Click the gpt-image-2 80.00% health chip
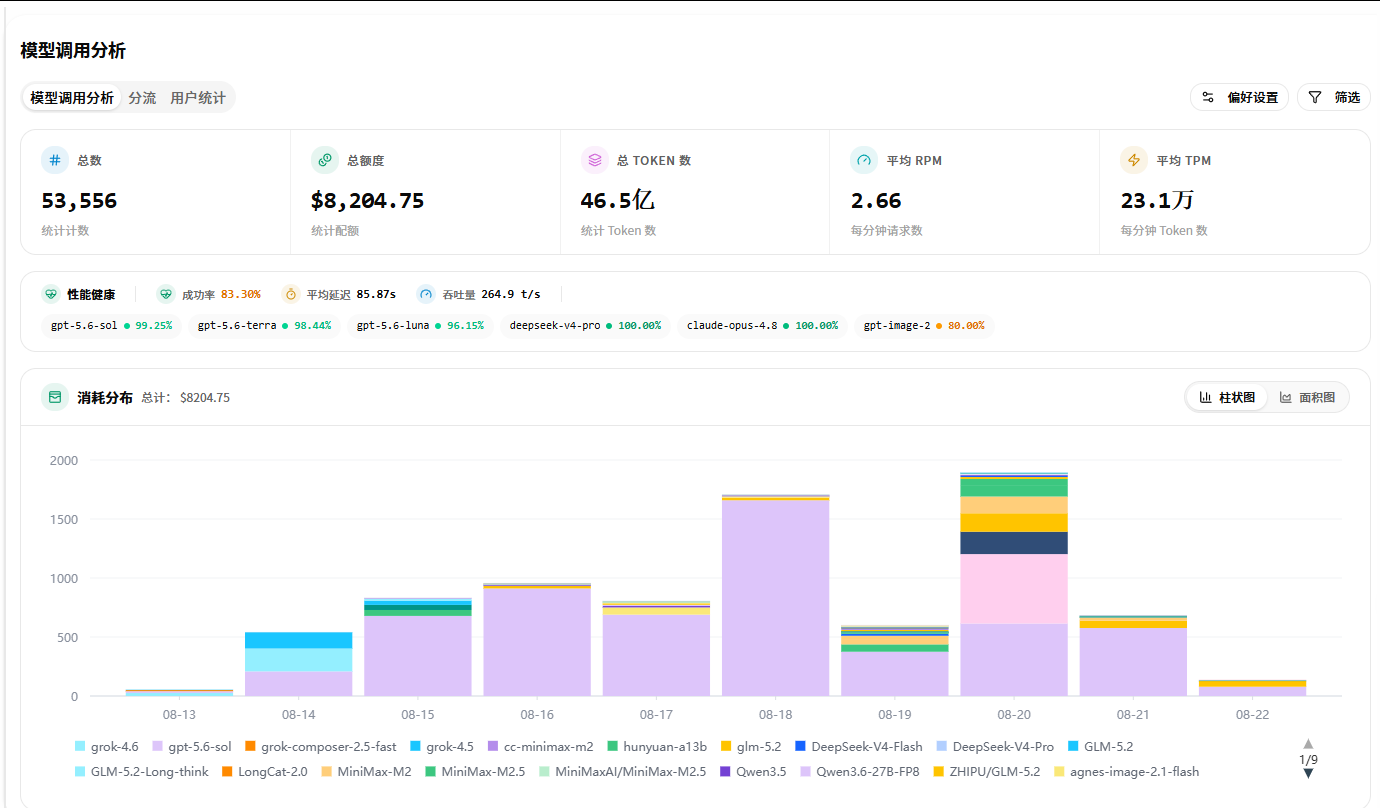This screenshot has height=808, width=1380. point(924,326)
